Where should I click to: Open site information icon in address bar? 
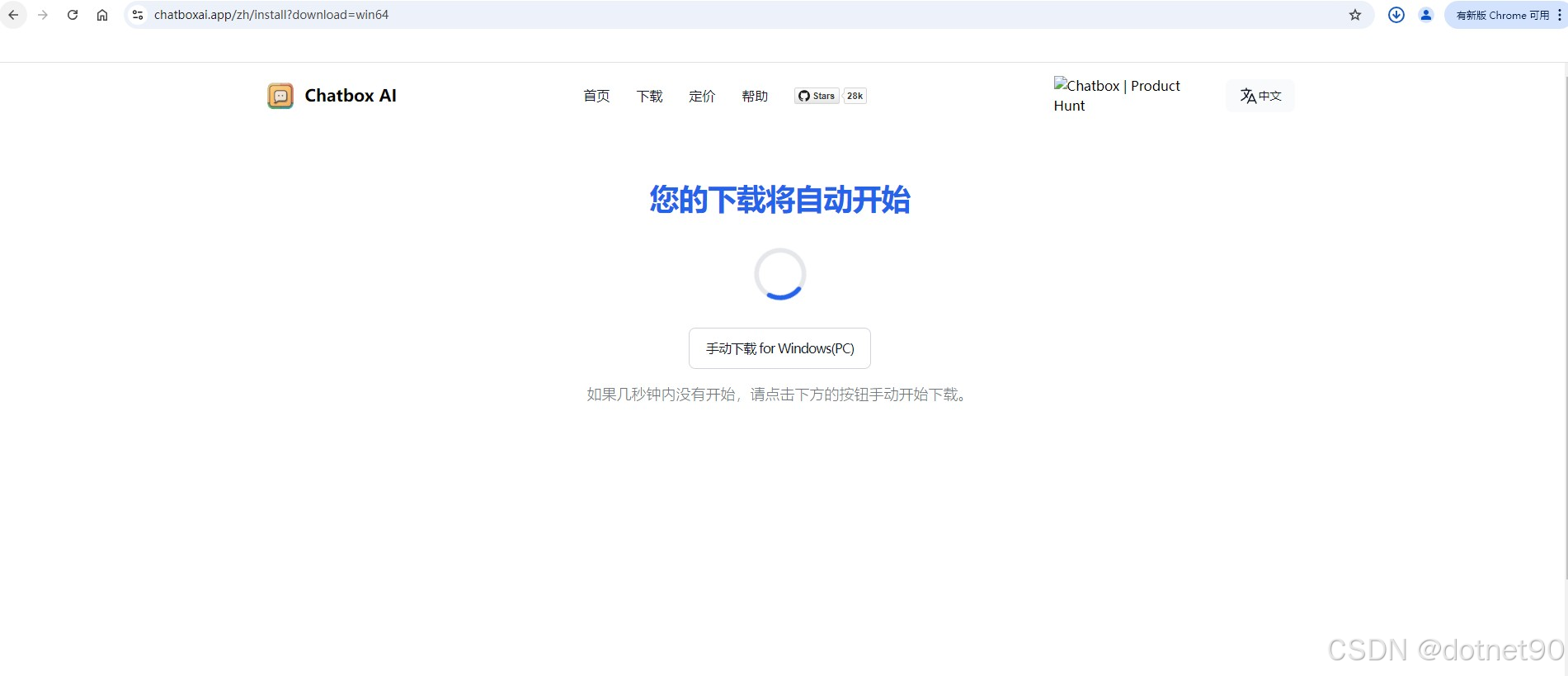point(138,15)
